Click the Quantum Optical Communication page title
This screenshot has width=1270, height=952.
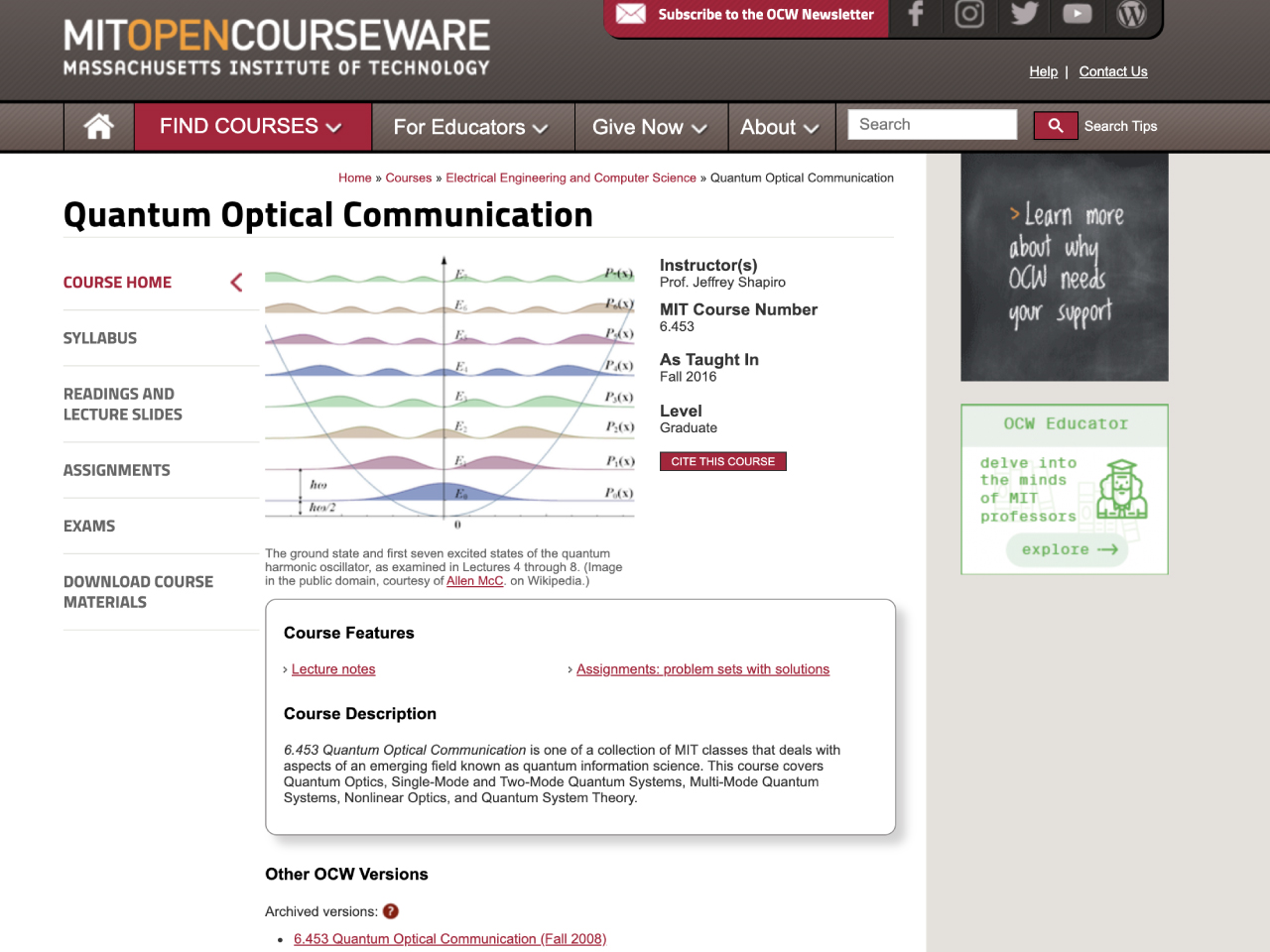tap(328, 215)
